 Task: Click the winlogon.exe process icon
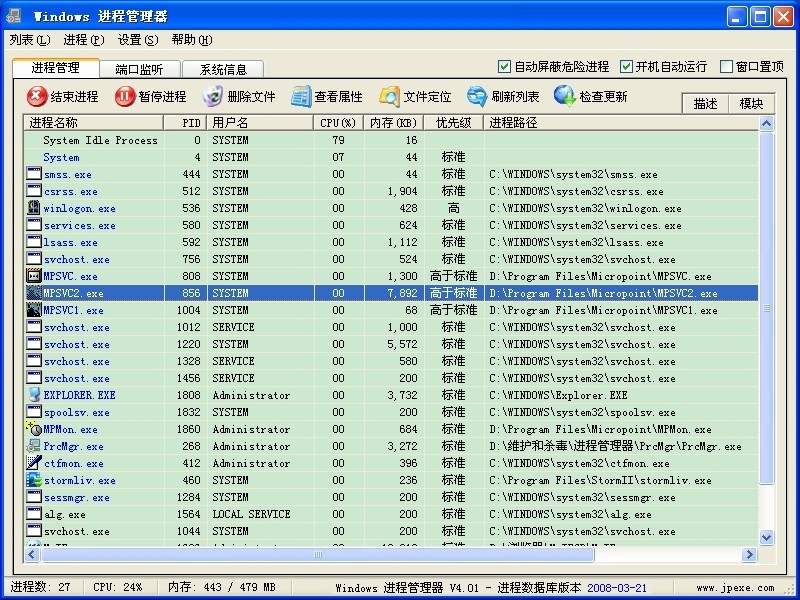tap(34, 208)
